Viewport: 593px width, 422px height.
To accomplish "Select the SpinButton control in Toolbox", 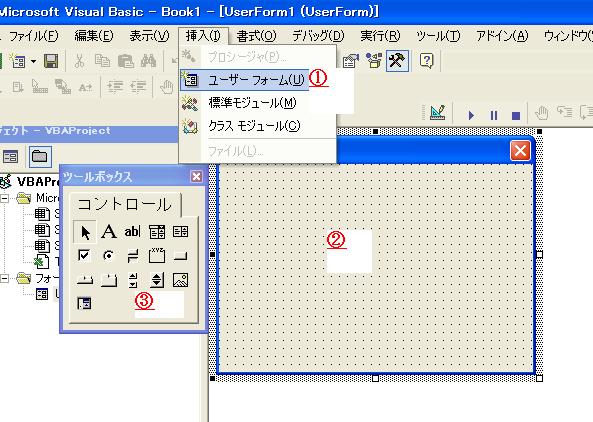I will [x=157, y=280].
